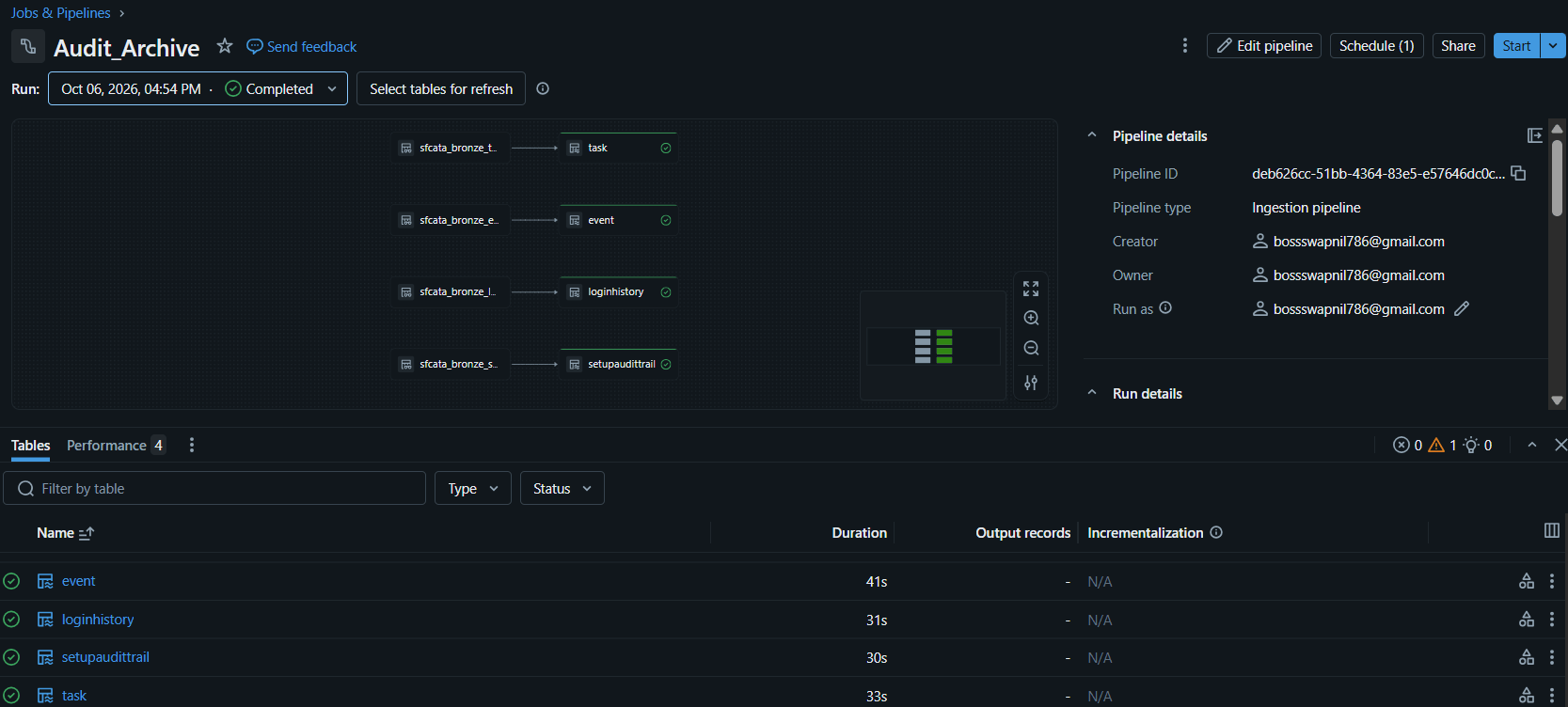Focus the Filter by table field
The width and height of the screenshot is (1568, 707).
coord(214,488)
